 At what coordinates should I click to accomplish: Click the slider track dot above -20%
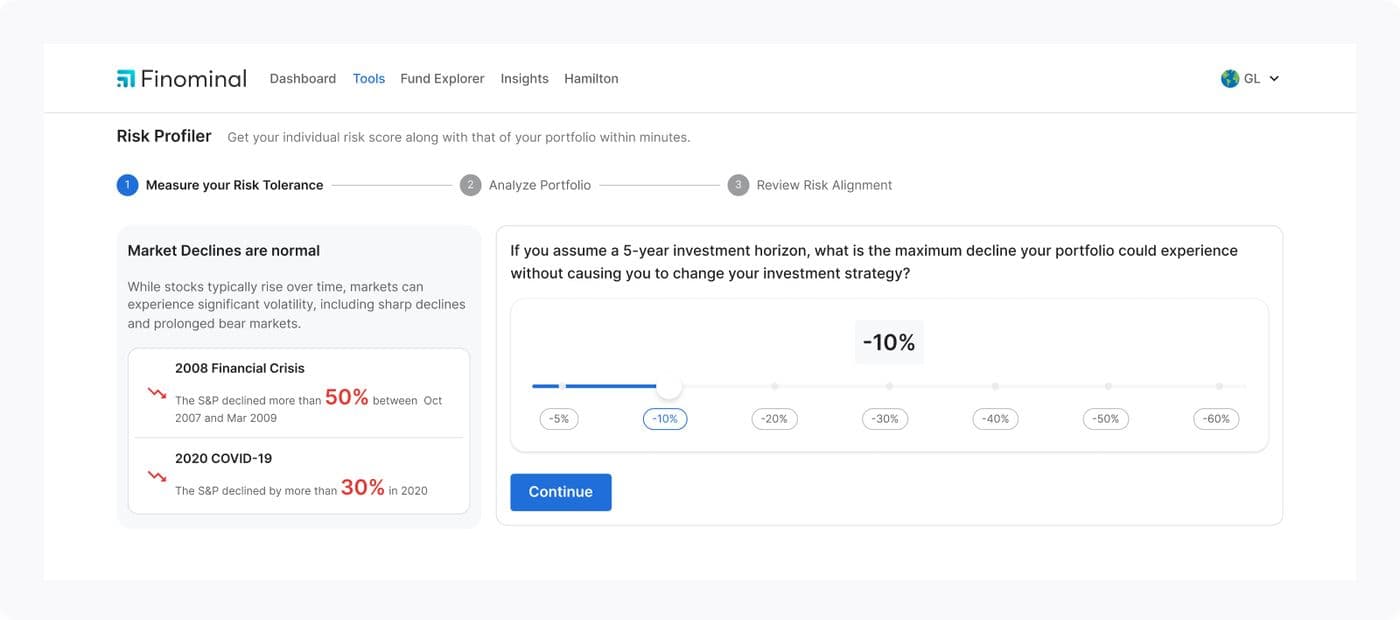tap(775, 386)
